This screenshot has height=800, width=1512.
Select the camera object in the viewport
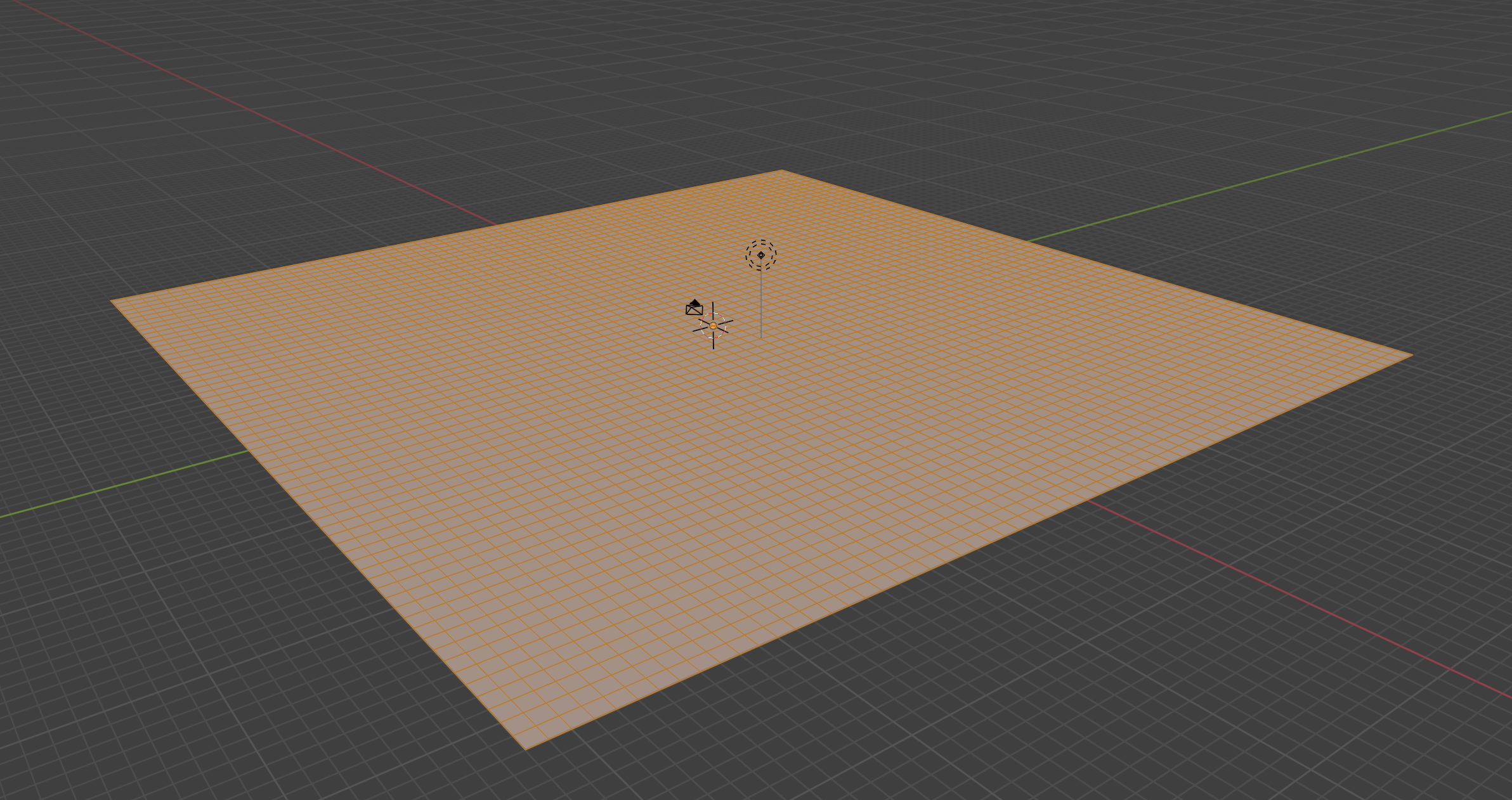(x=693, y=311)
